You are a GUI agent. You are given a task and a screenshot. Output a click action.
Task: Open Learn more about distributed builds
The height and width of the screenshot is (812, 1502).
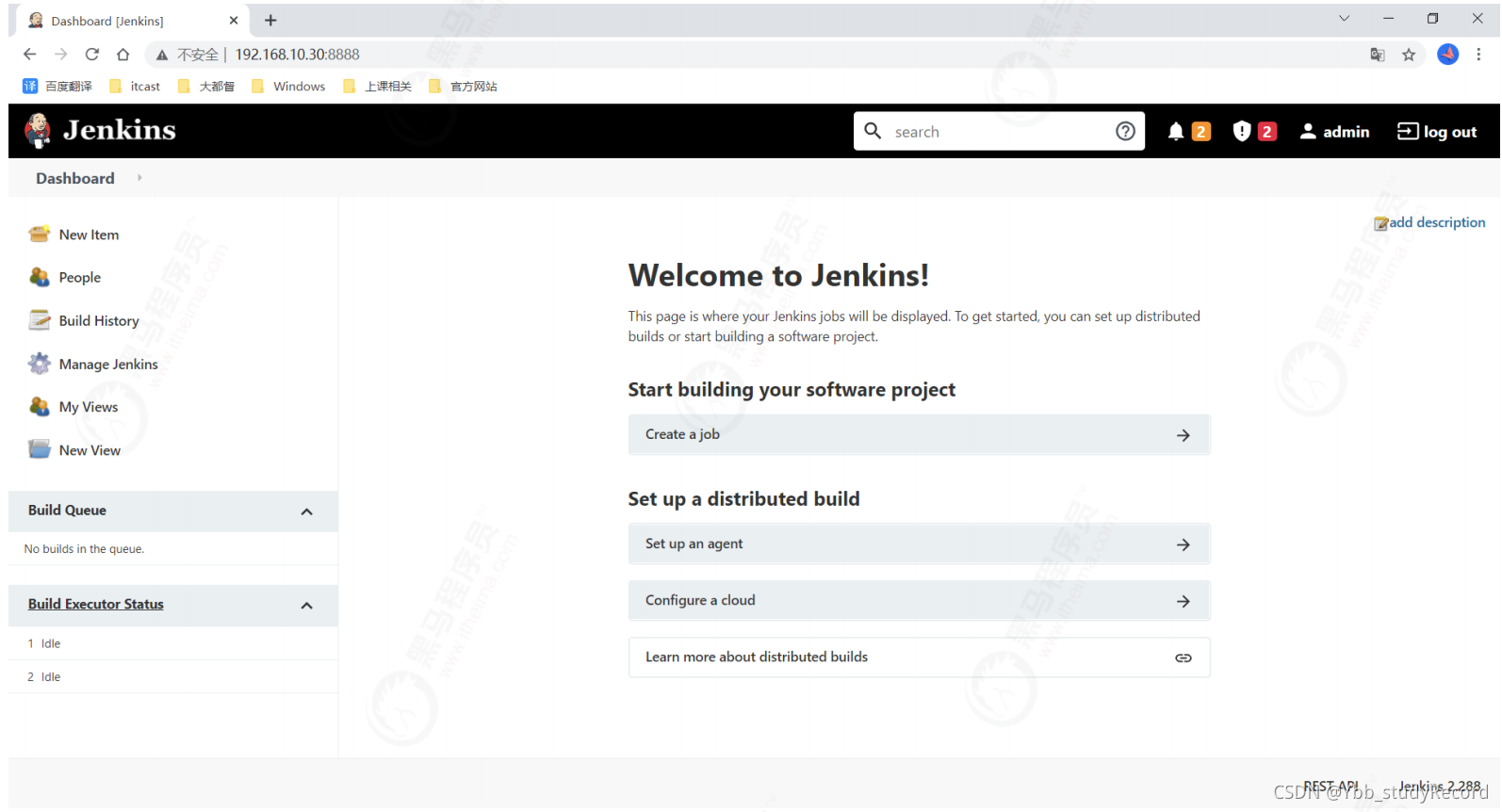tap(919, 657)
